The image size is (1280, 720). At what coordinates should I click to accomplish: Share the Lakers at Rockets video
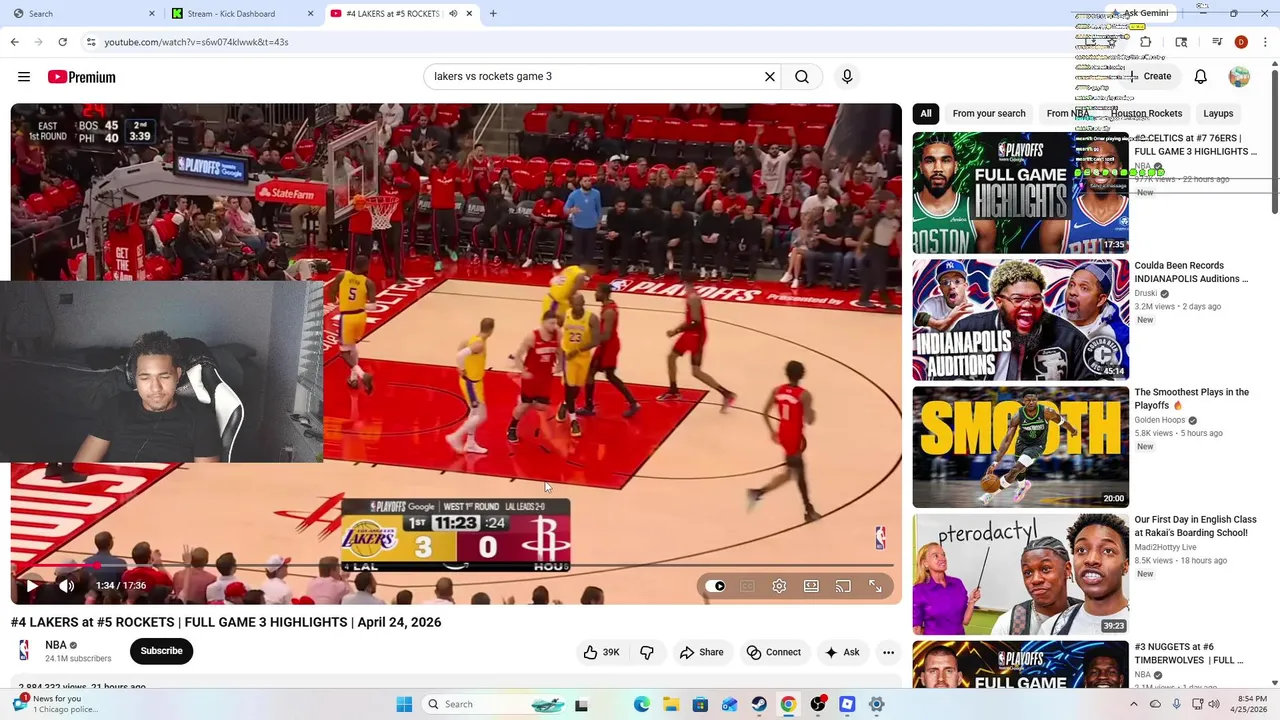(702, 652)
